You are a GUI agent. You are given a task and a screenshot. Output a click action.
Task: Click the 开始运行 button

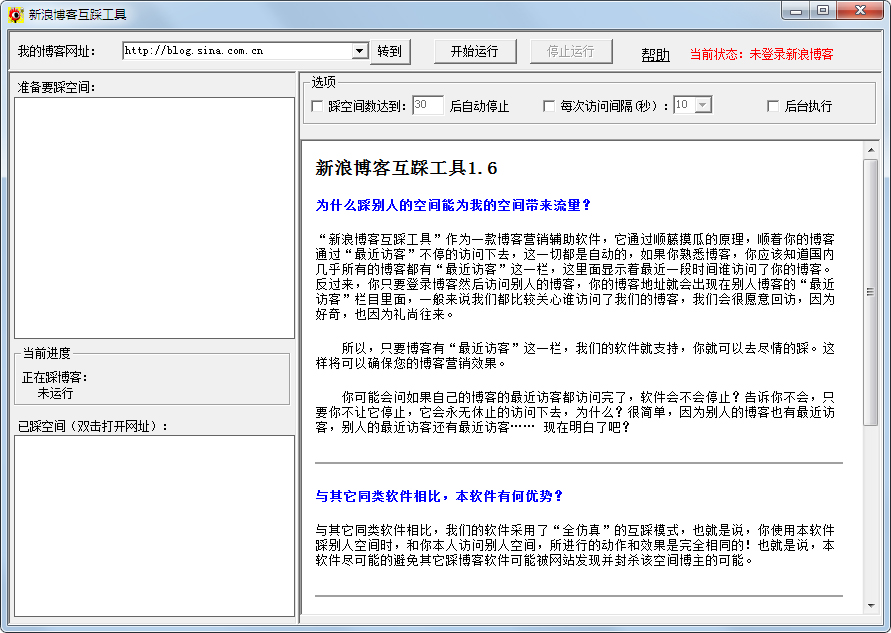point(475,52)
